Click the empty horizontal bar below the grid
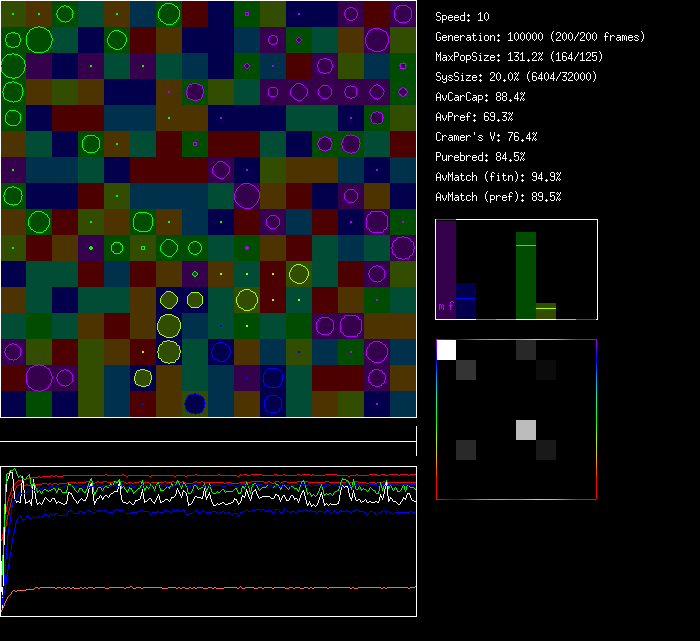This screenshot has height=641, width=700. click(x=208, y=430)
